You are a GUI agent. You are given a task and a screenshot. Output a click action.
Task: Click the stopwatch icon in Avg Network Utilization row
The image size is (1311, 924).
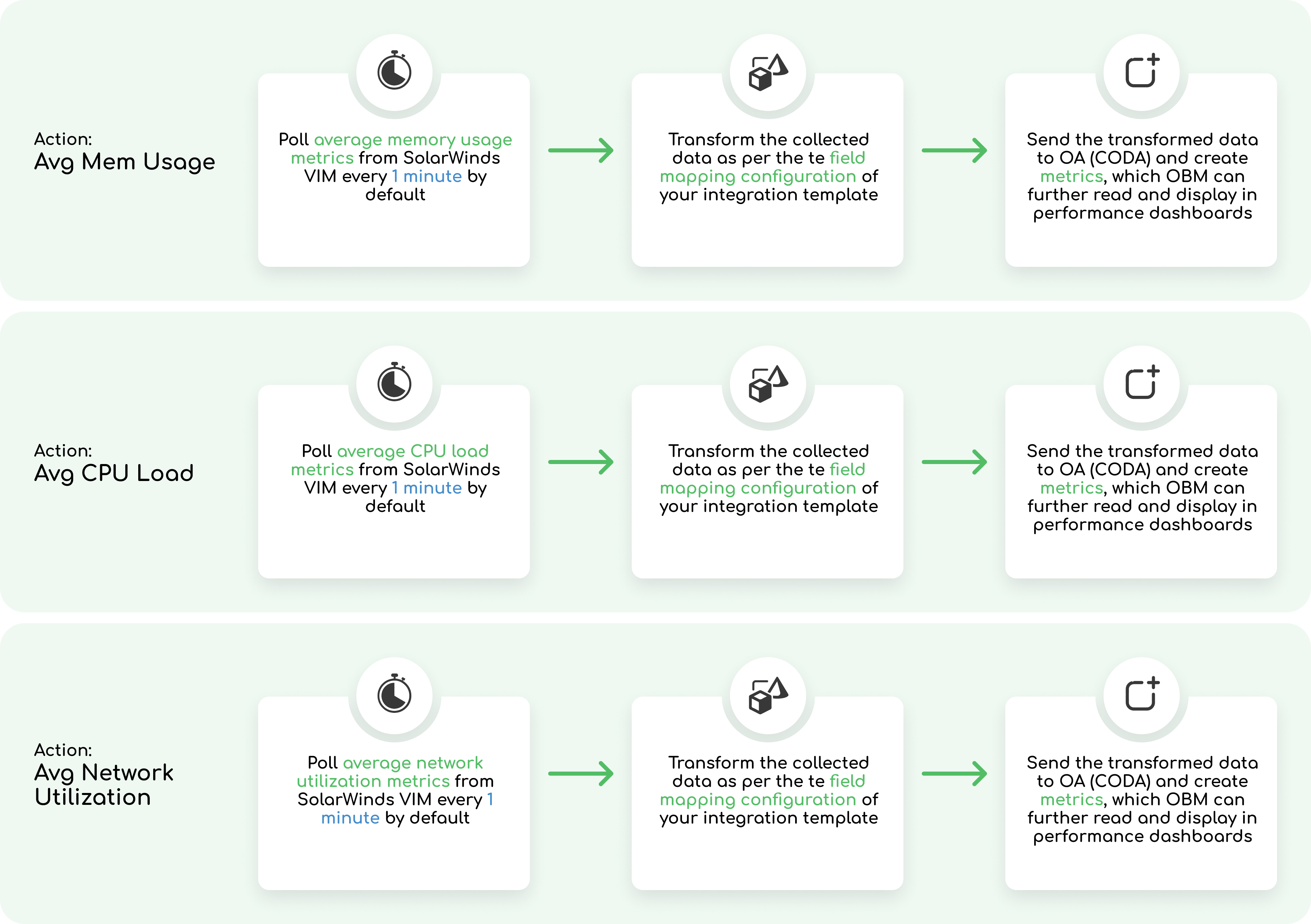[x=394, y=695]
